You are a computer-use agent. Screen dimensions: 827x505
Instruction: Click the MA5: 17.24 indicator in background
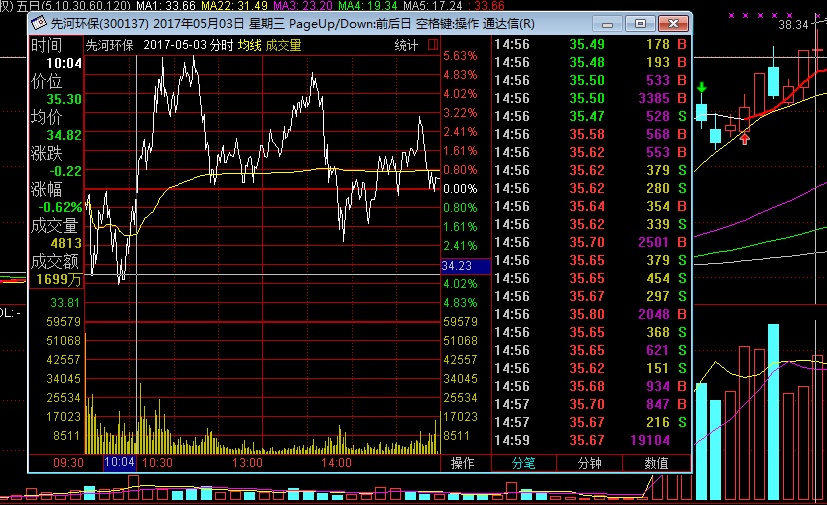click(432, 6)
